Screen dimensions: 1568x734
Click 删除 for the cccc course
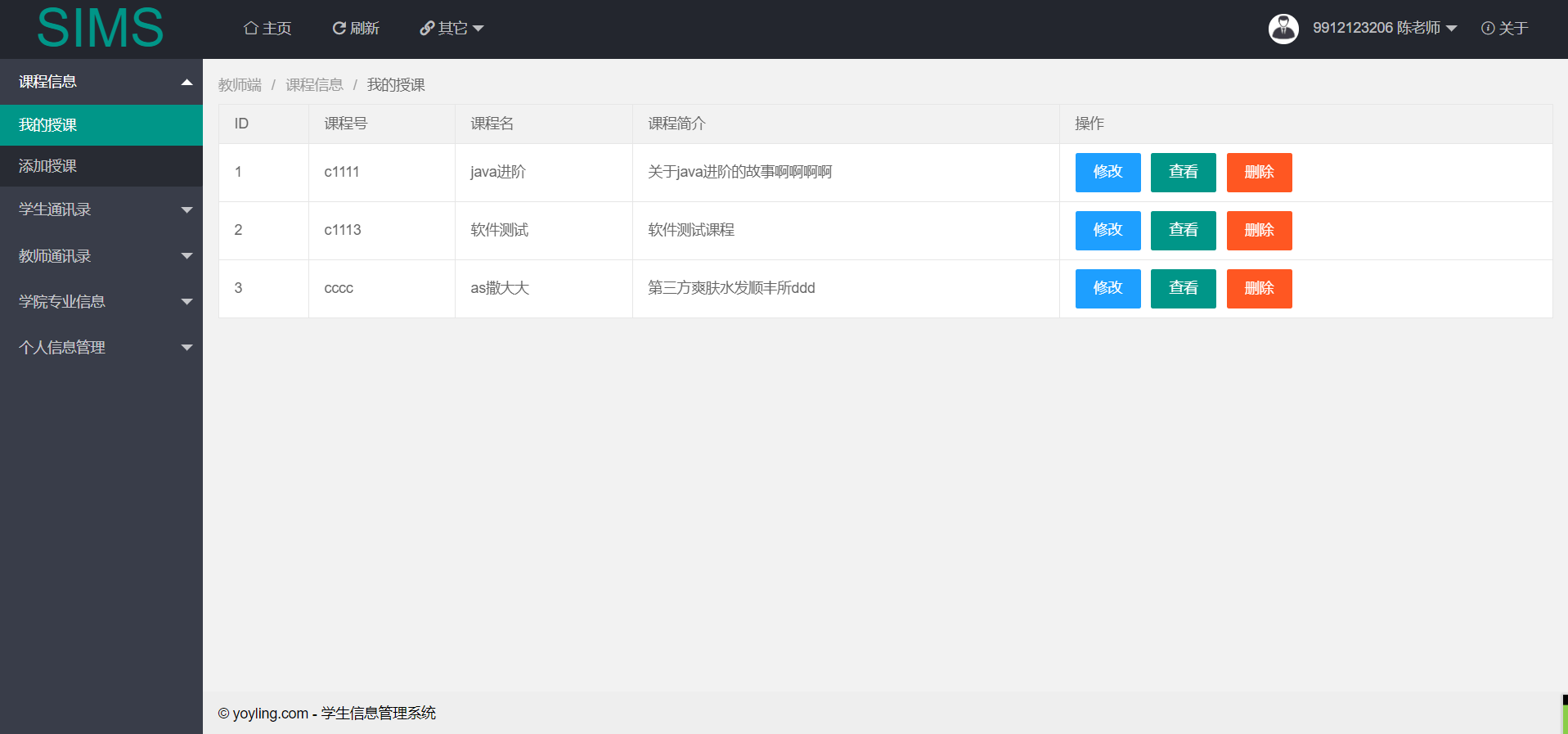pos(1259,289)
